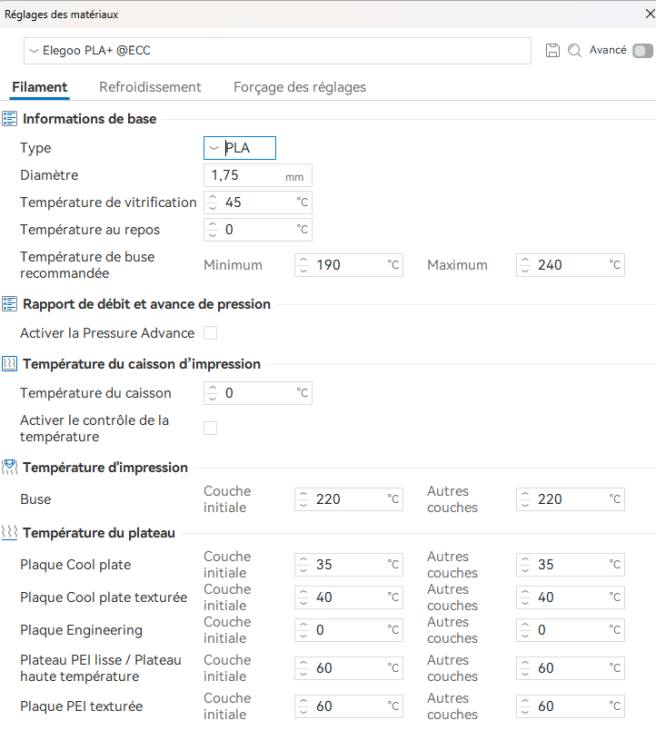Toggle the Avancé mode switch
The height and width of the screenshot is (750, 656).
[x=642, y=50]
